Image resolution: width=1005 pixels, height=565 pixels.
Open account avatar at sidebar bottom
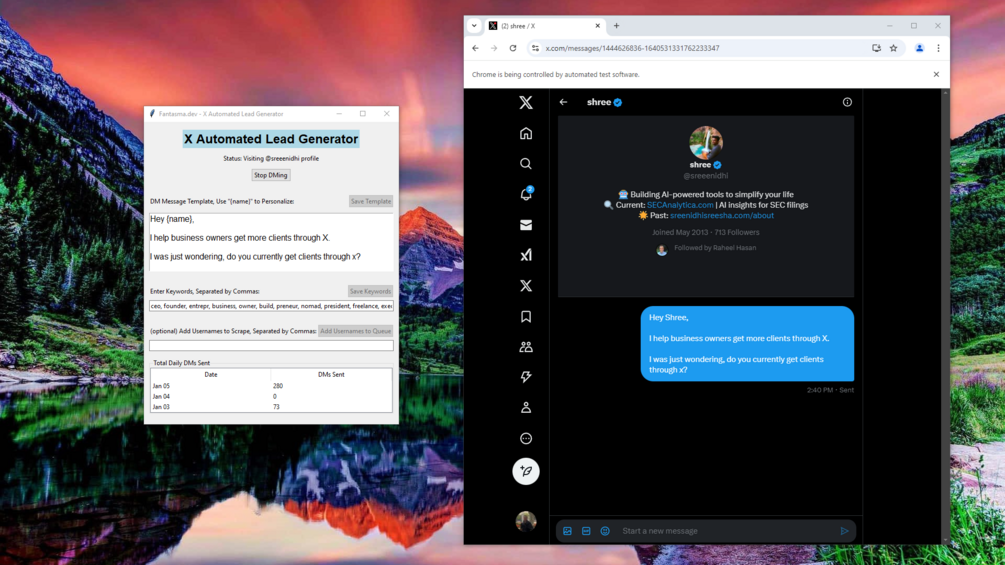pos(526,521)
